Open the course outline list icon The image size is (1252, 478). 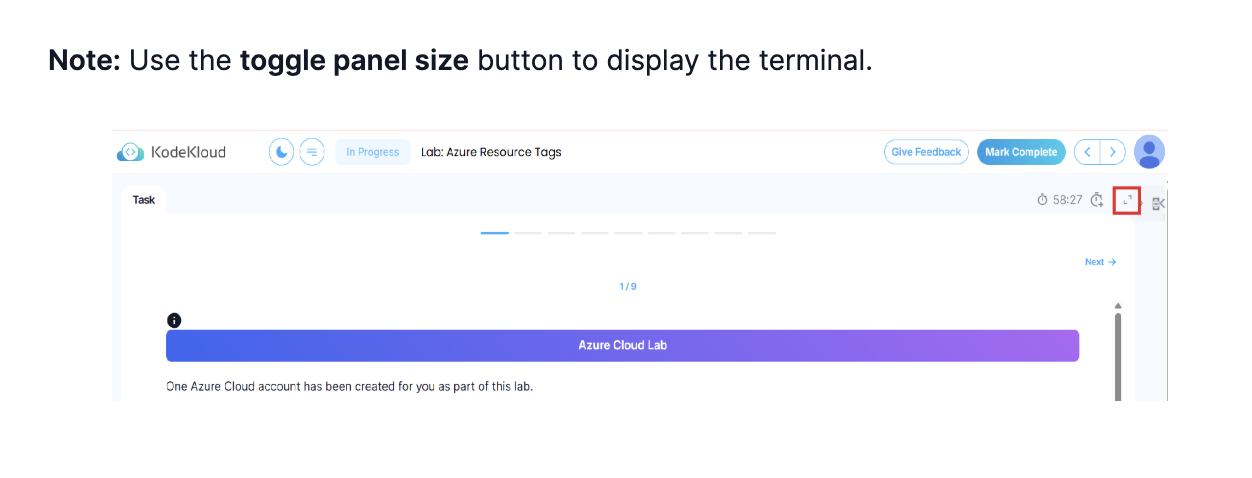point(312,152)
